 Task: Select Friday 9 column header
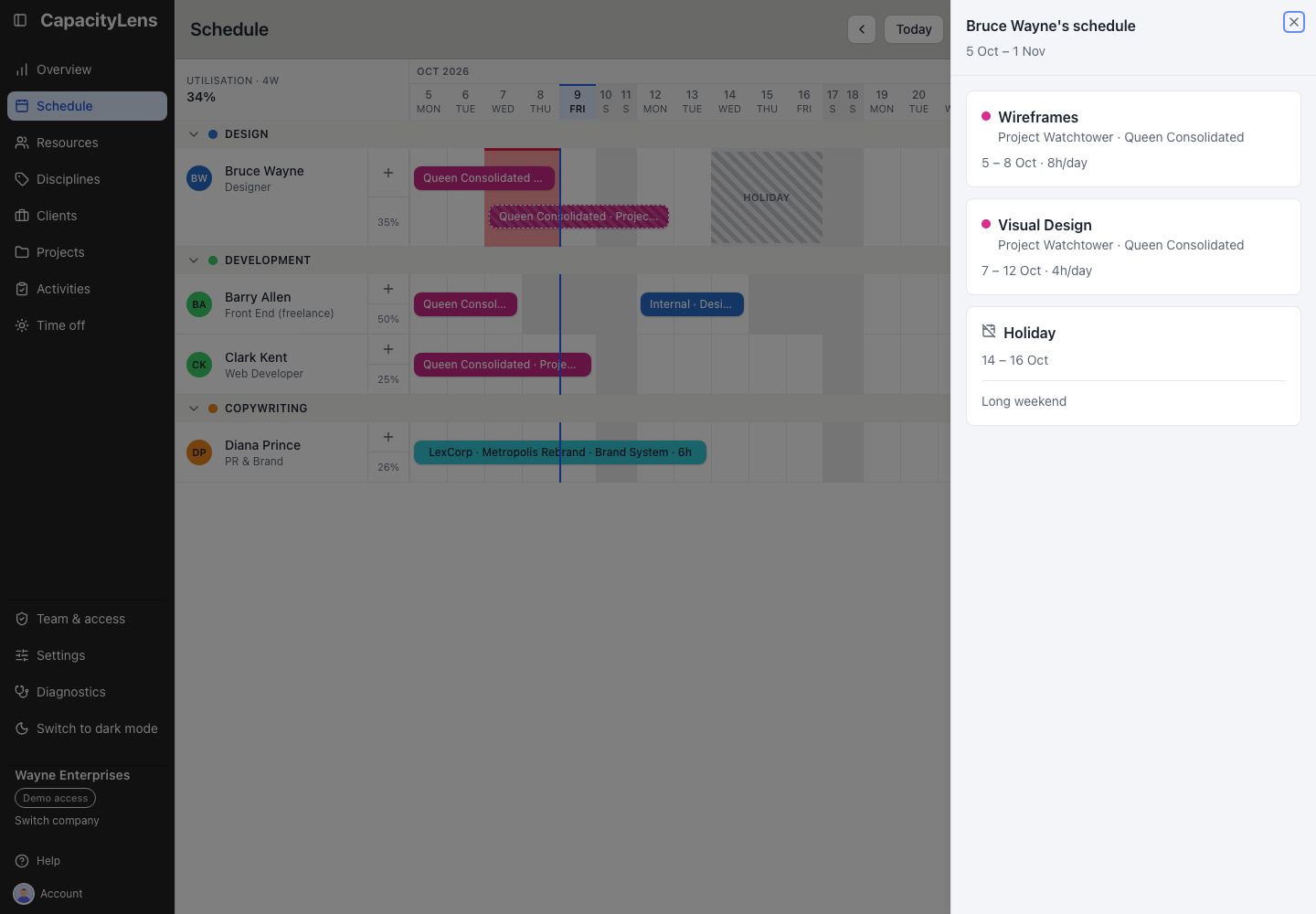pyautogui.click(x=578, y=101)
